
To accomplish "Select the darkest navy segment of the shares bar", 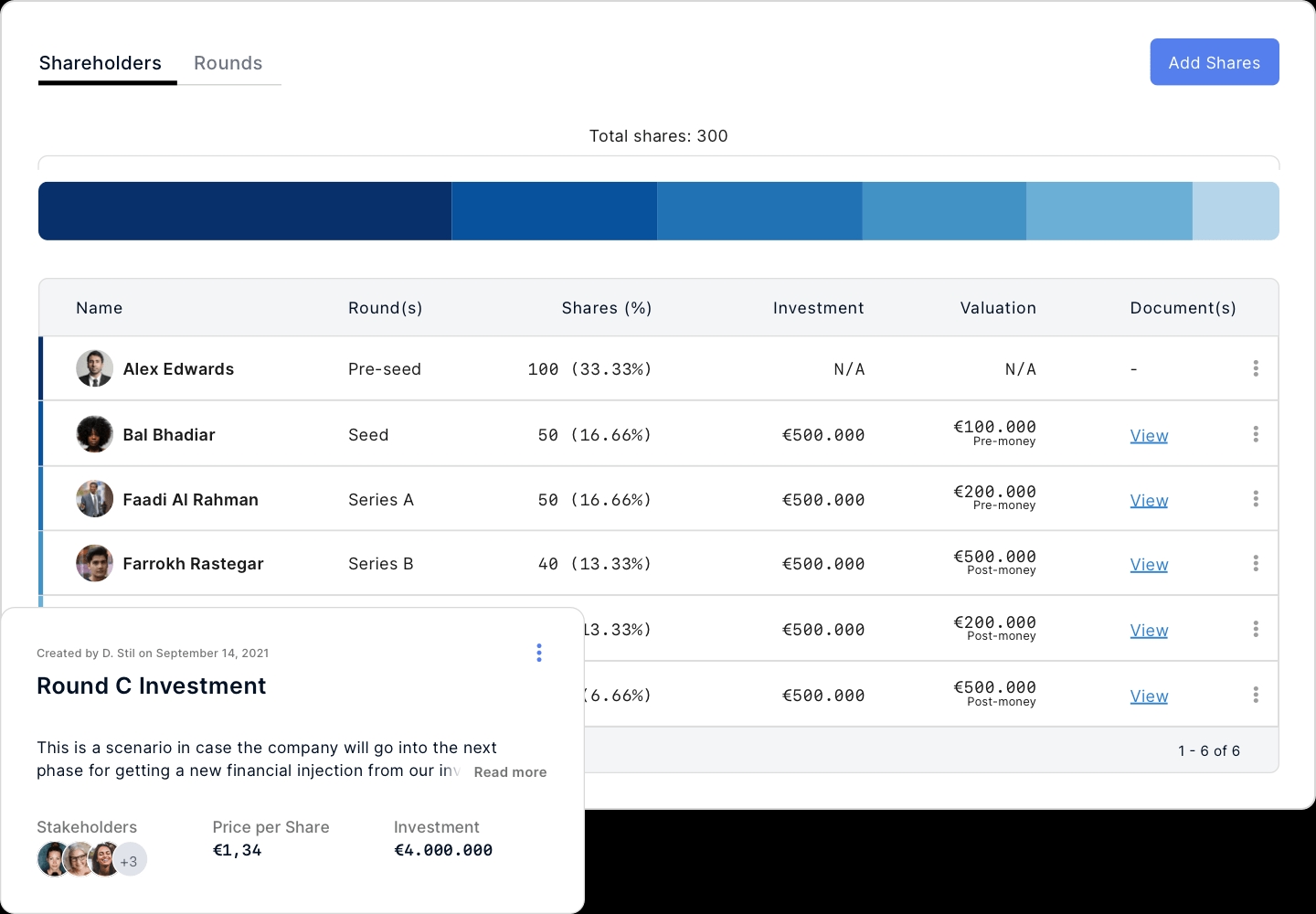I will tap(245, 211).
